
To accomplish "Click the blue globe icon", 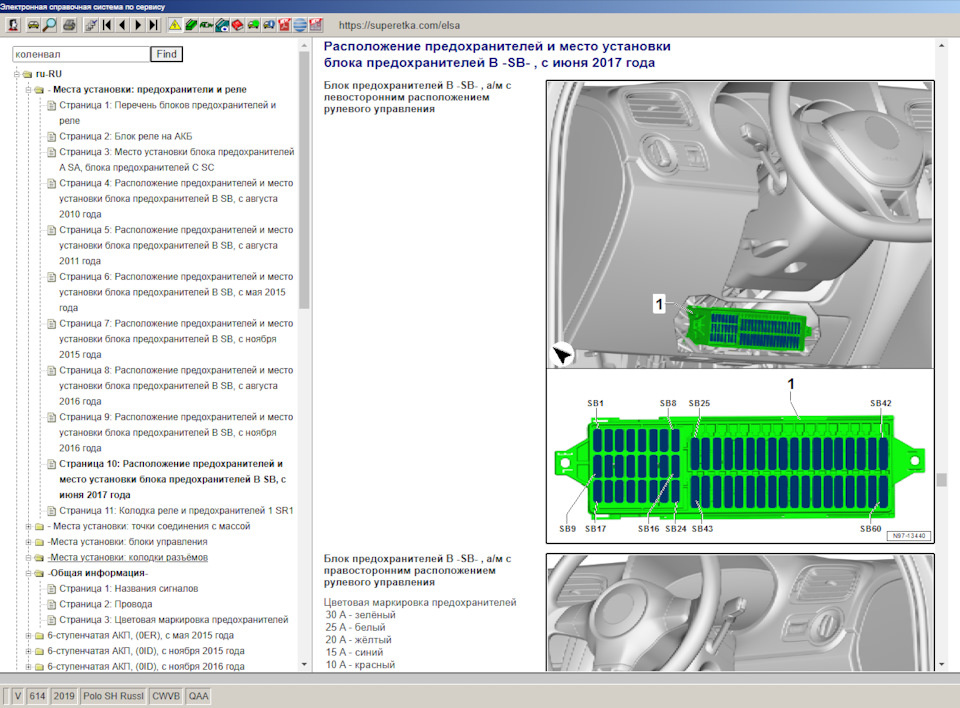I will point(300,25).
